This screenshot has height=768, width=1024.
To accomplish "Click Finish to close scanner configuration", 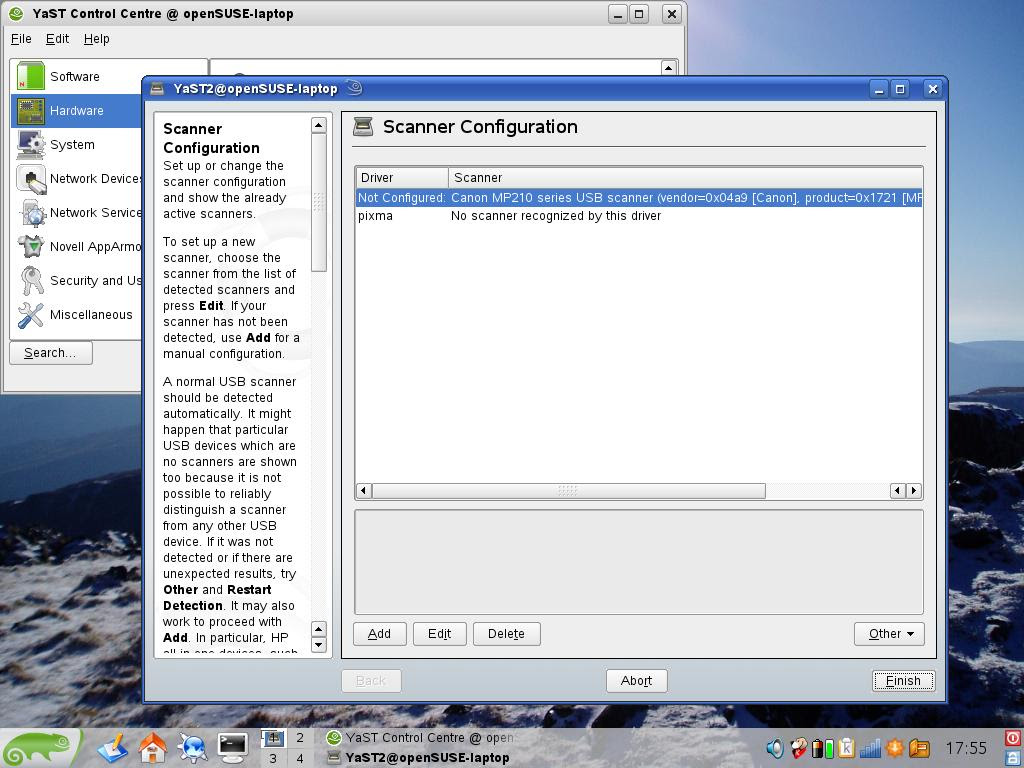I will (x=903, y=680).
